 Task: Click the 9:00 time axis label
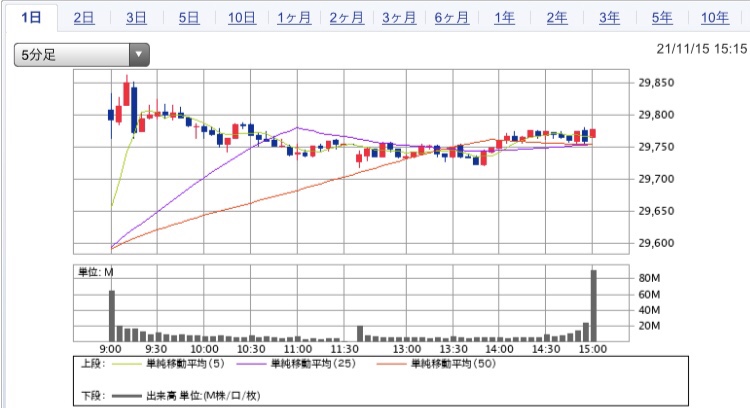click(x=110, y=349)
